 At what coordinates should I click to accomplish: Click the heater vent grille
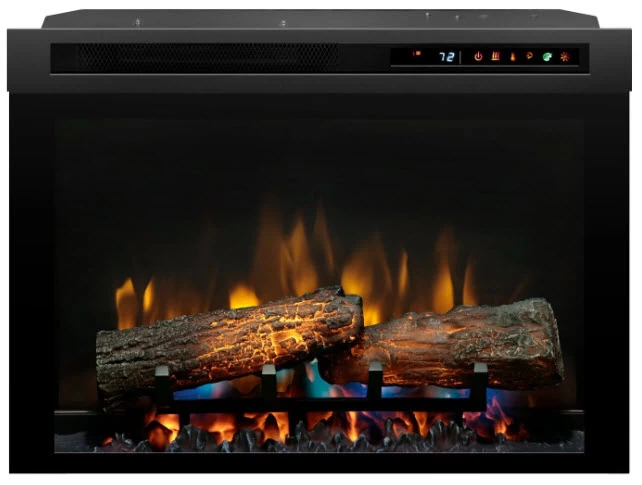(200, 57)
